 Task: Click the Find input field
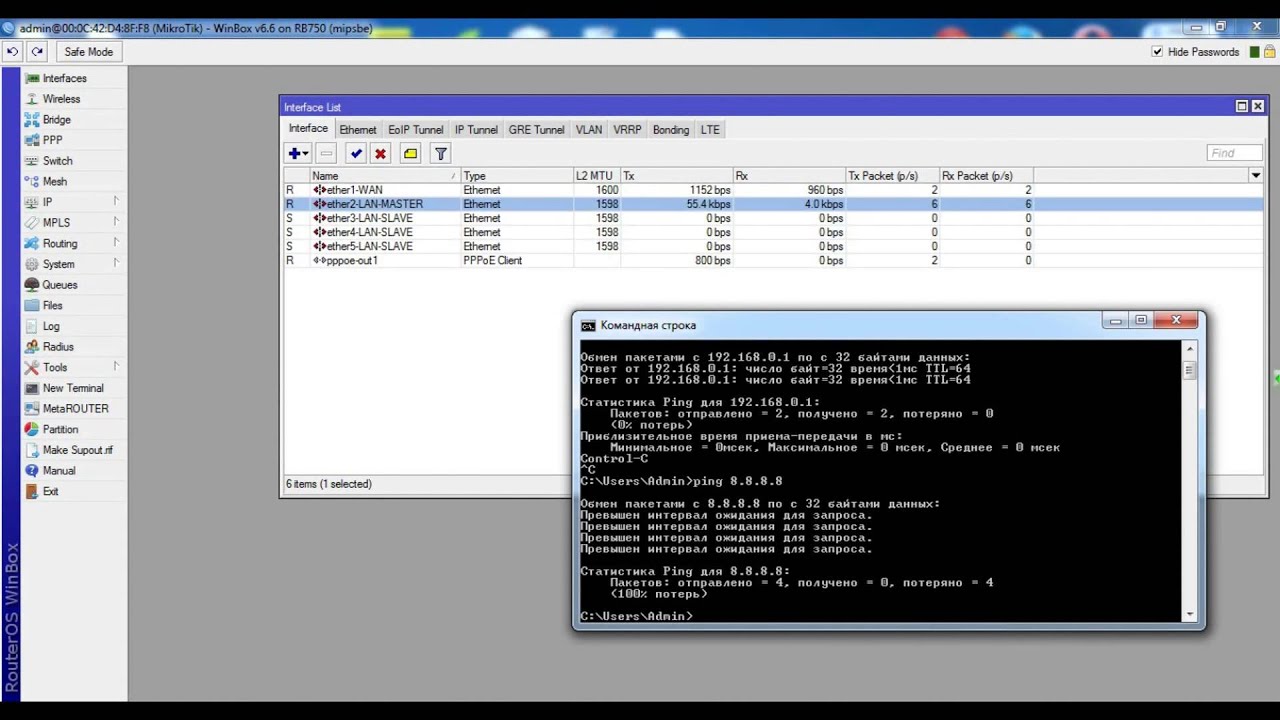coord(1235,153)
